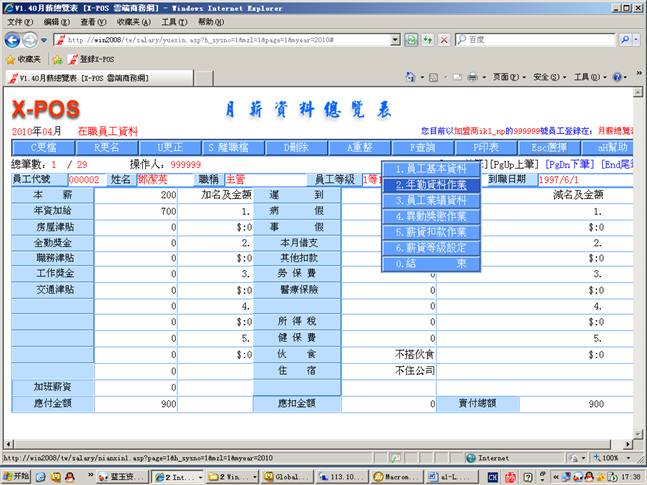This screenshot has height=485, width=647.
Task: Open the 收藏夹 favorites star button
Action: tap(22, 59)
